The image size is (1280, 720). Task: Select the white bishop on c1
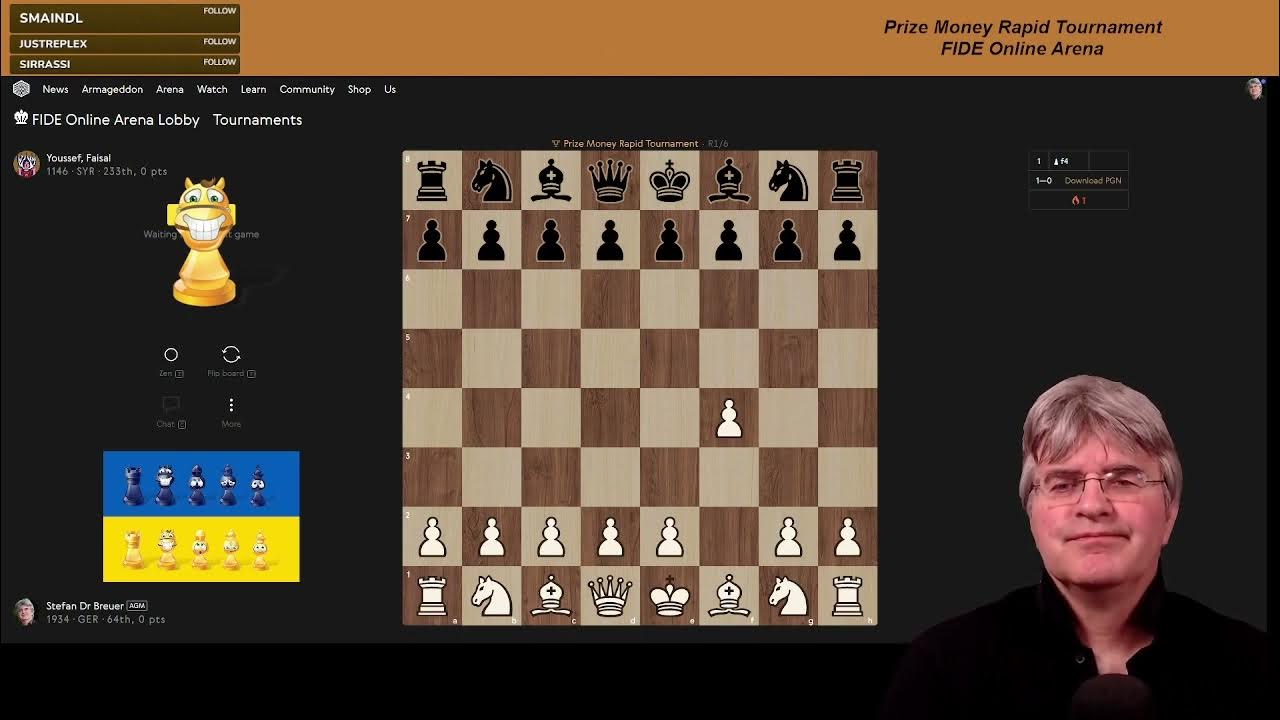click(x=551, y=596)
